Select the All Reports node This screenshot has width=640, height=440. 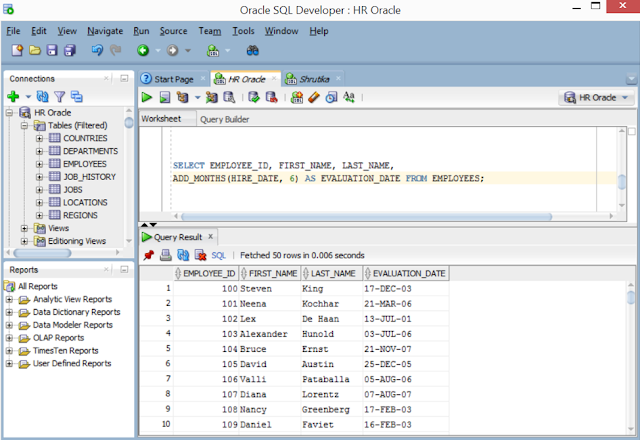[38, 287]
